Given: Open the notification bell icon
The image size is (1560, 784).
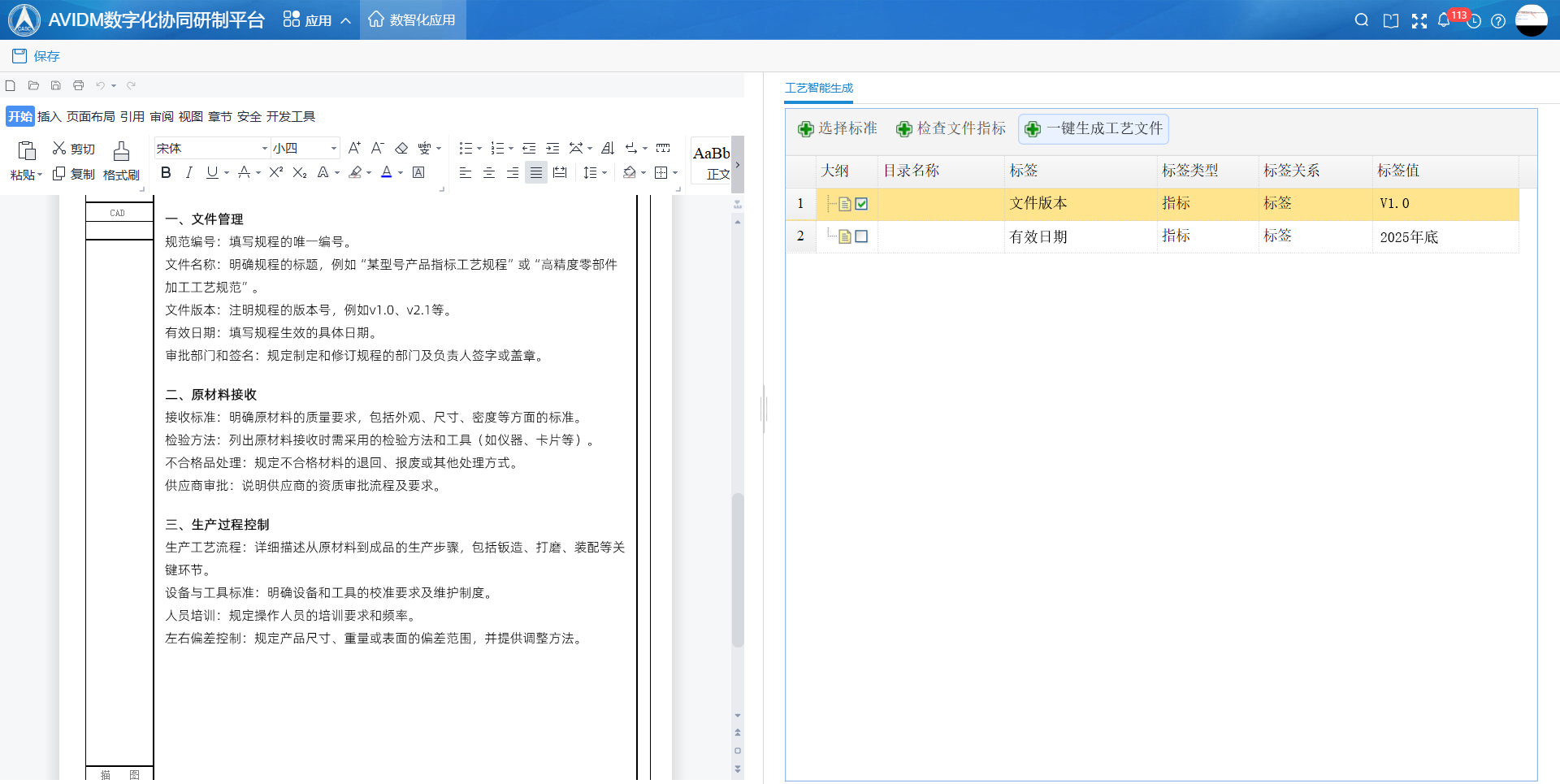Looking at the screenshot, I should [1444, 20].
